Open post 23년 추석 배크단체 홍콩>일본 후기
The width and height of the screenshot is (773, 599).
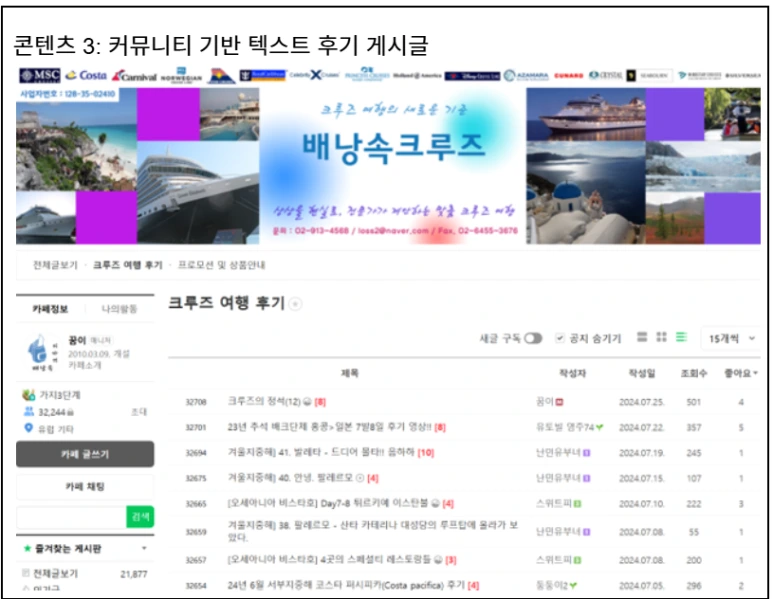pos(329,427)
